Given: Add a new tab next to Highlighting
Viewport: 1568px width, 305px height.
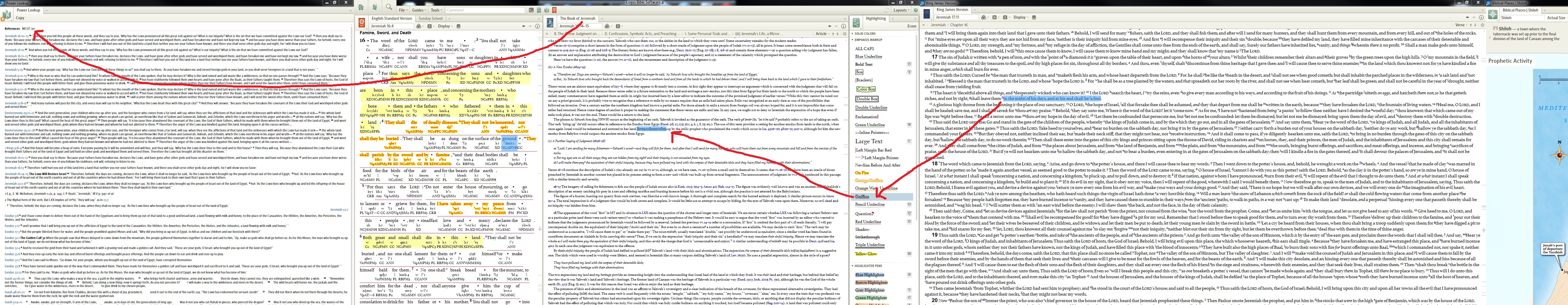Looking at the screenshot, I should tap(893, 19).
